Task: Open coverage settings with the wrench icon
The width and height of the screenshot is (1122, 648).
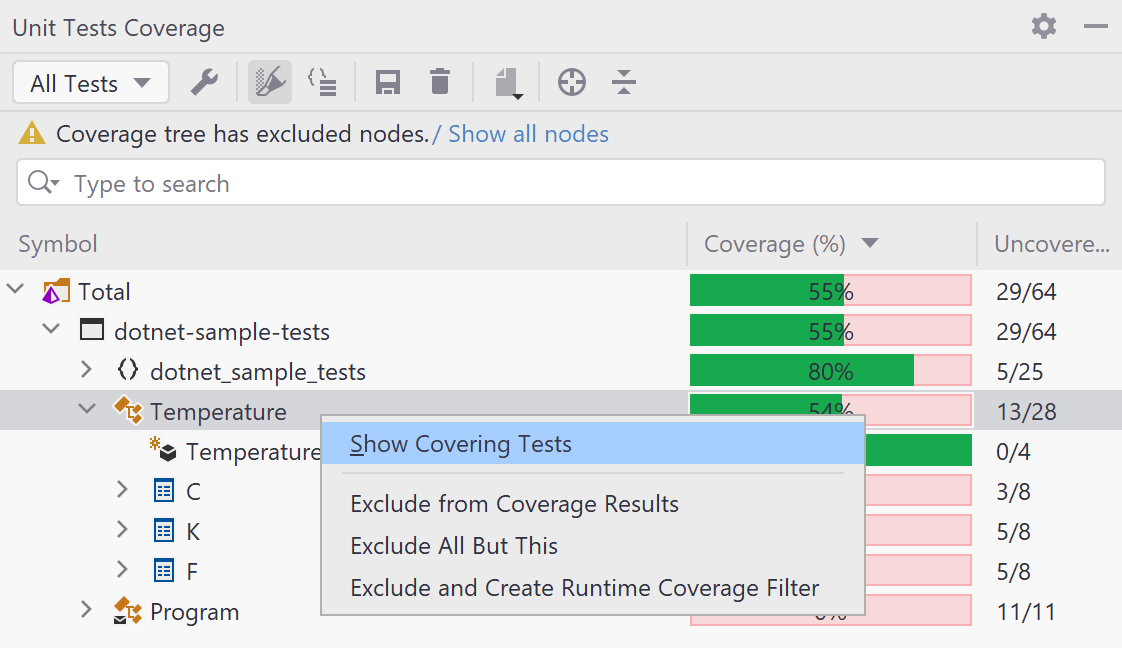Action: tap(204, 82)
